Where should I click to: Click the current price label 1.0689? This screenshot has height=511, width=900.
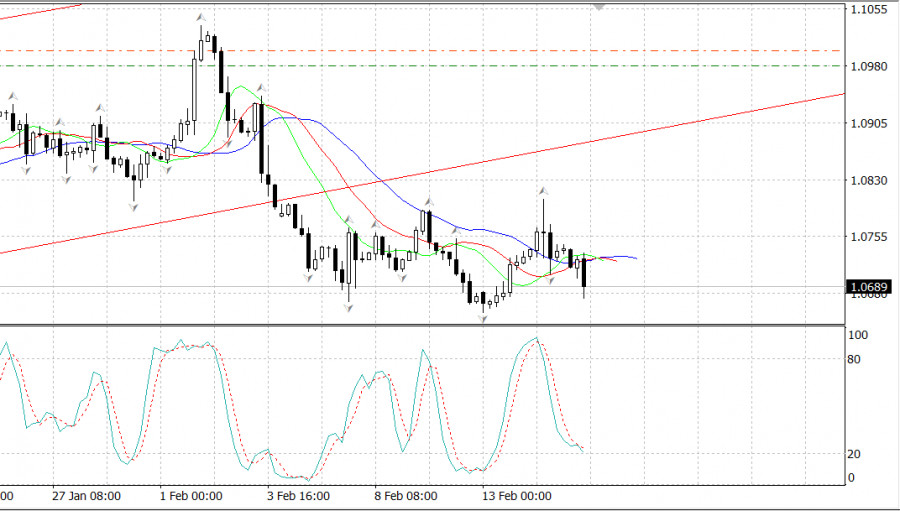[866, 288]
